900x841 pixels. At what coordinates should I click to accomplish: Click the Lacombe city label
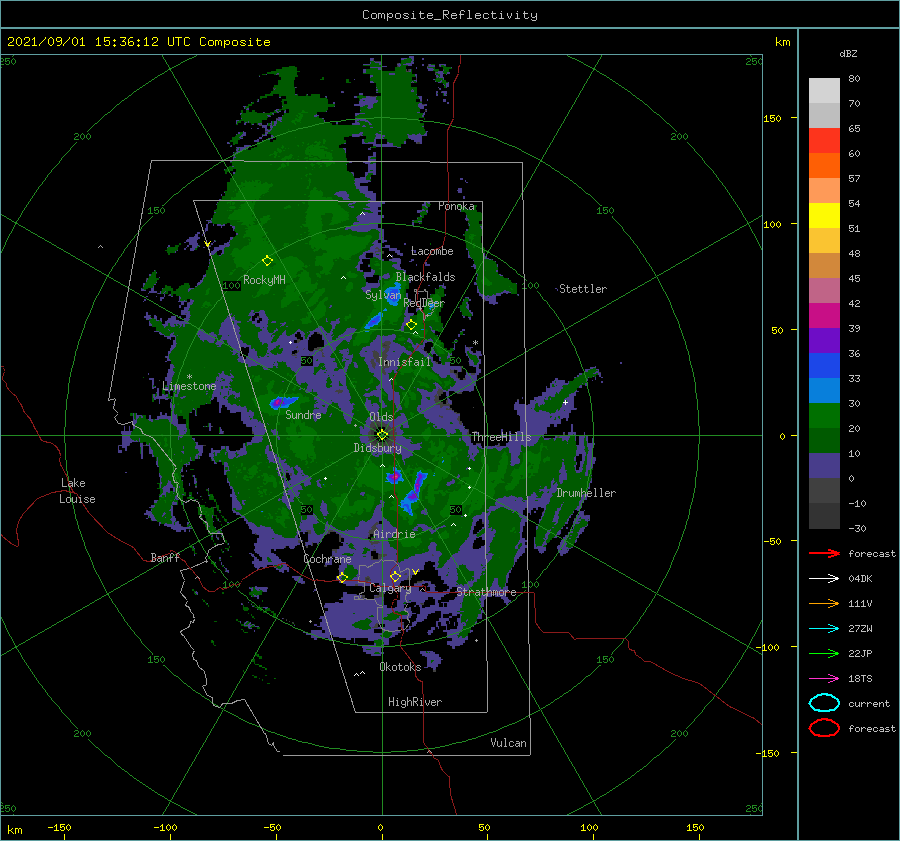click(432, 251)
